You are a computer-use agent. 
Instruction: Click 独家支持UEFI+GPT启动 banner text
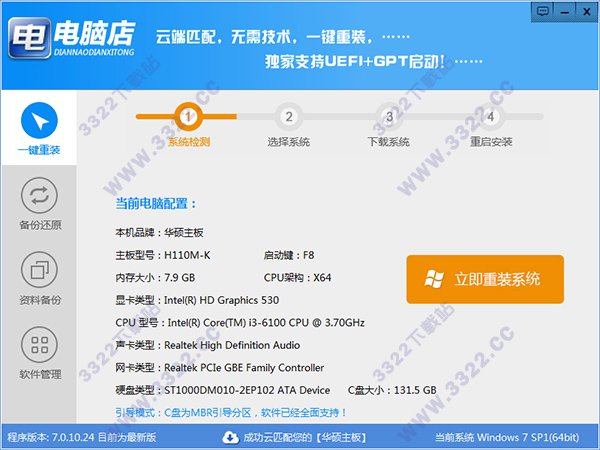[374, 61]
